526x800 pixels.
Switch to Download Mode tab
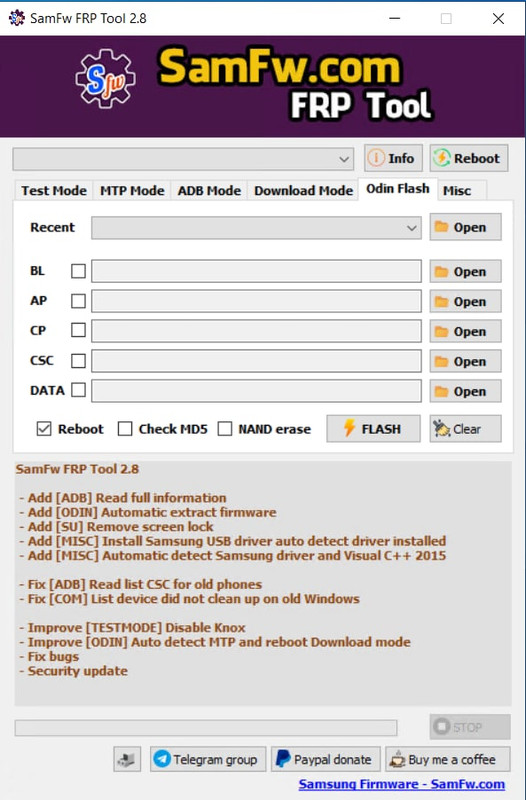click(304, 191)
